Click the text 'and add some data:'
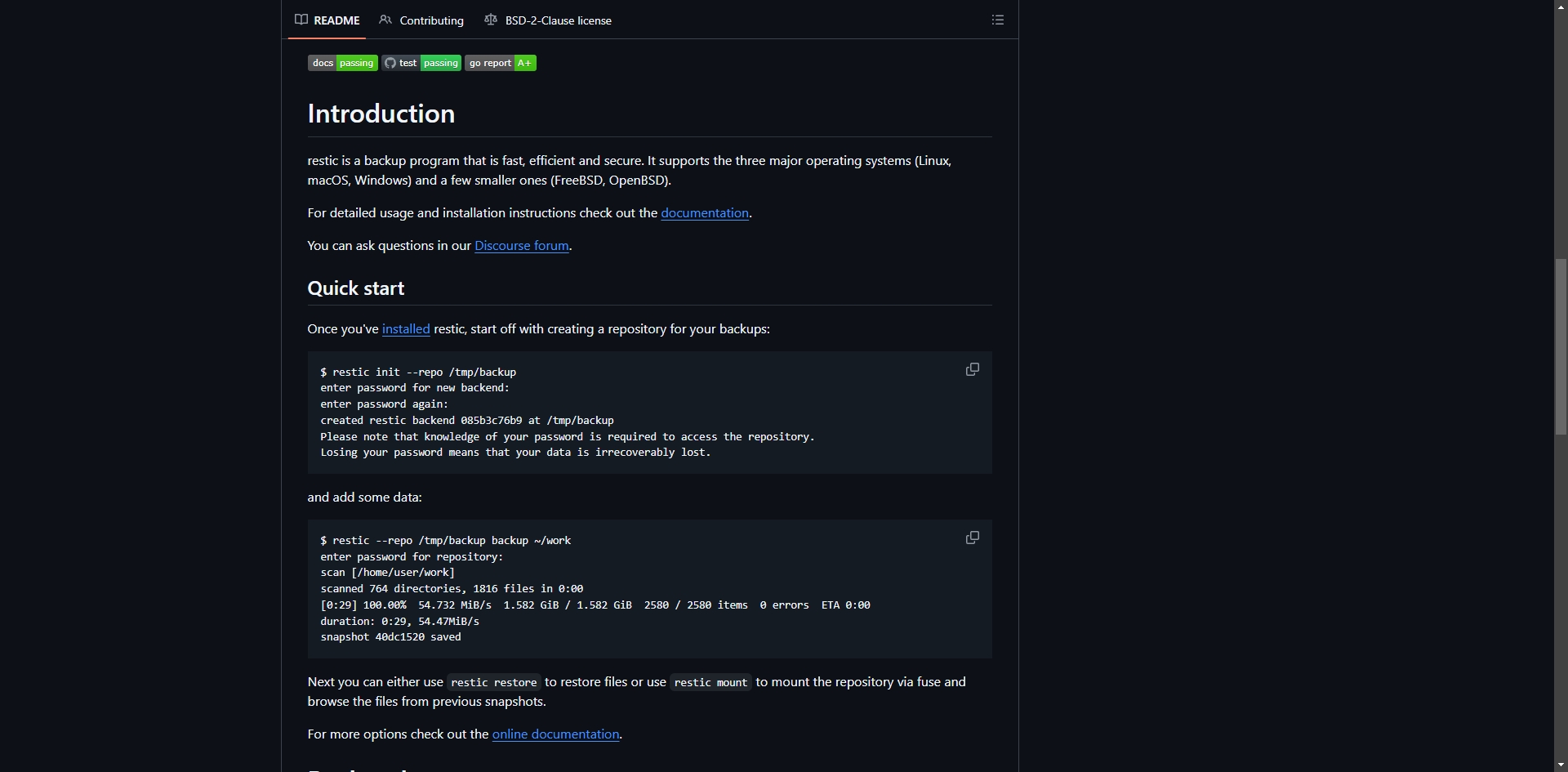Screen dimensions: 1568x772 (x=365, y=497)
